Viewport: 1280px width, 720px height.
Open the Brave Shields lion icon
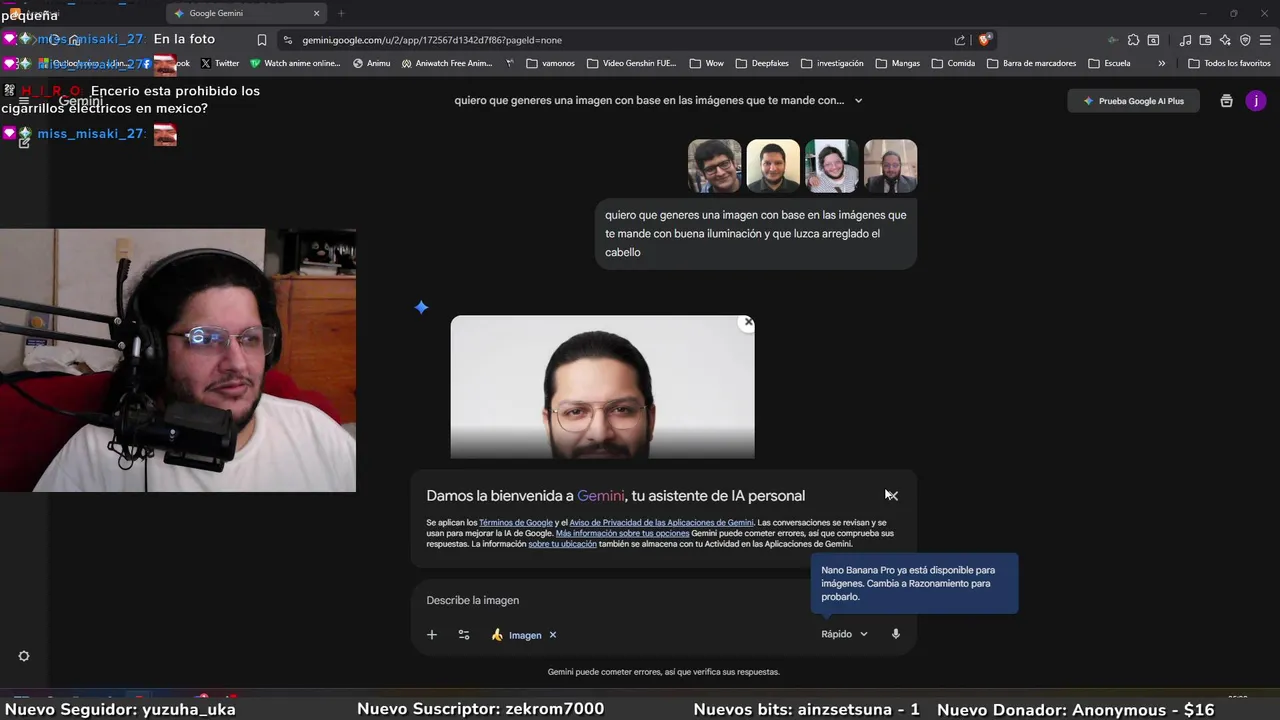(985, 40)
